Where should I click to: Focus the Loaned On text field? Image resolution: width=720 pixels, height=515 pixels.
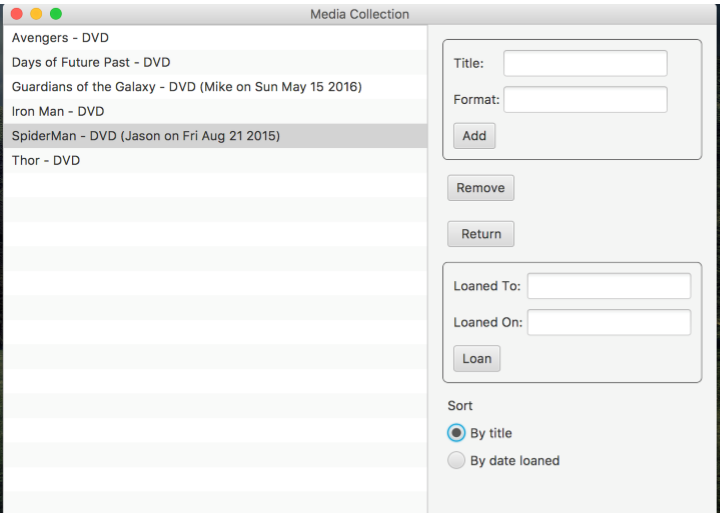pos(609,322)
